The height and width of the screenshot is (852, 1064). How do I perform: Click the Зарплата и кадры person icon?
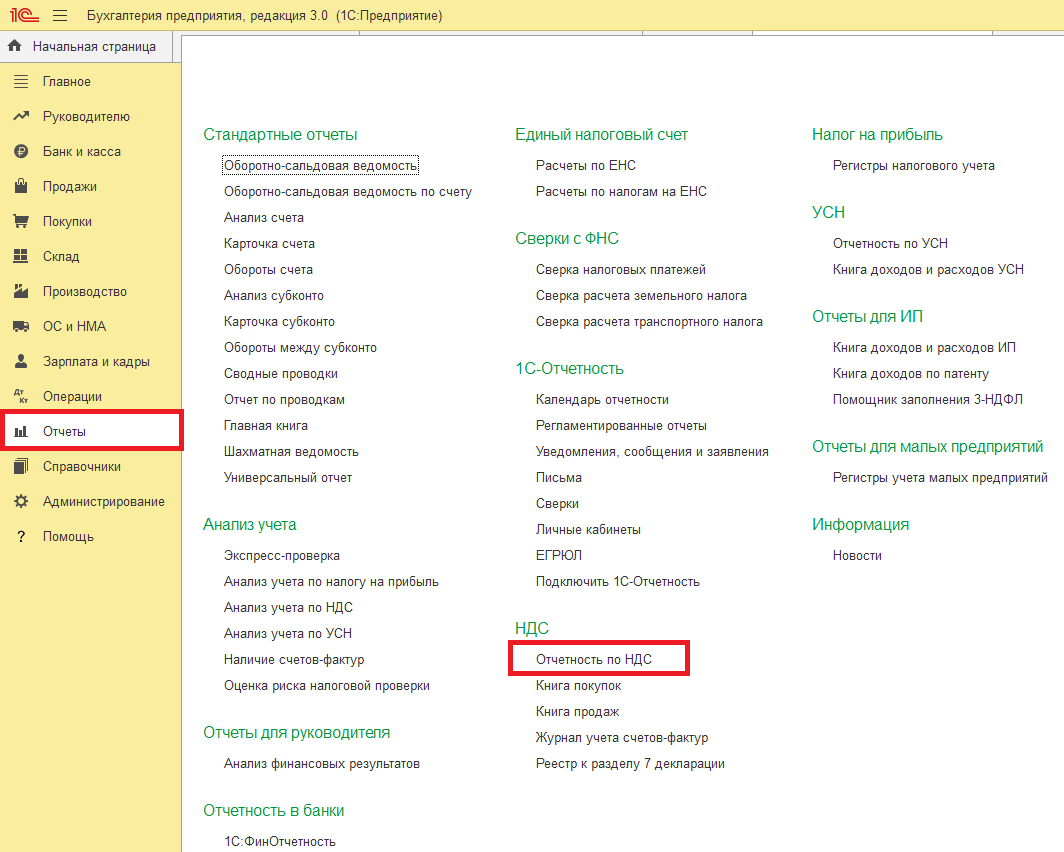coord(20,362)
